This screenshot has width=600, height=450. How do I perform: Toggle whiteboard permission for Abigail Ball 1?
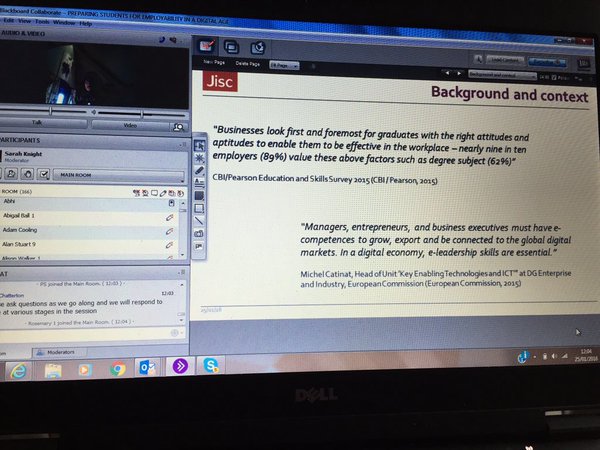pyautogui.click(x=170, y=217)
